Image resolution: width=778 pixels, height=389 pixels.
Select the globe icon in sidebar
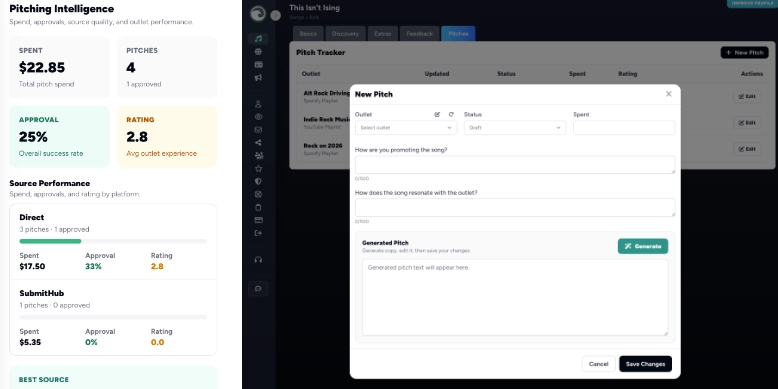click(258, 52)
